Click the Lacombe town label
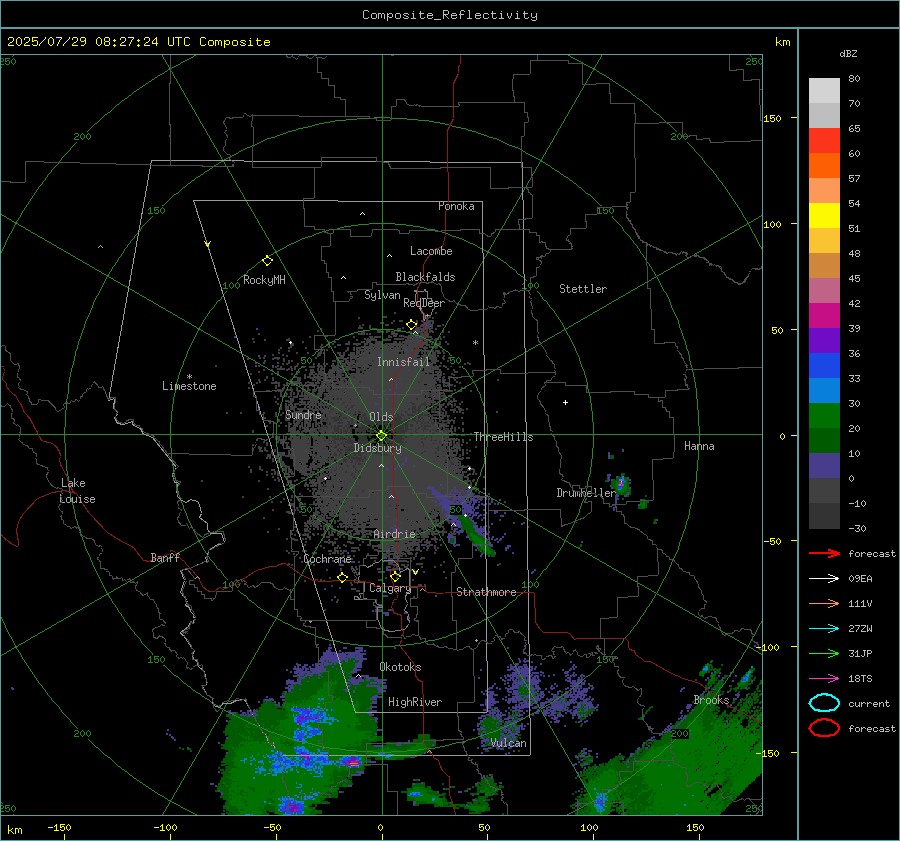 coord(431,251)
